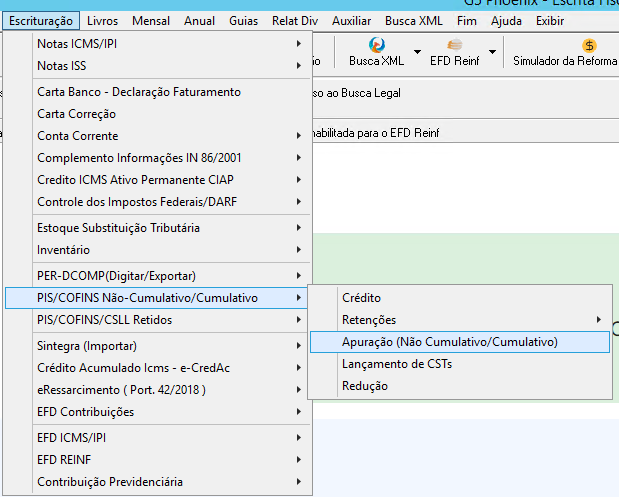Select EFD Contribuições menu entry
The height and width of the screenshot is (497, 619).
pos(158,412)
